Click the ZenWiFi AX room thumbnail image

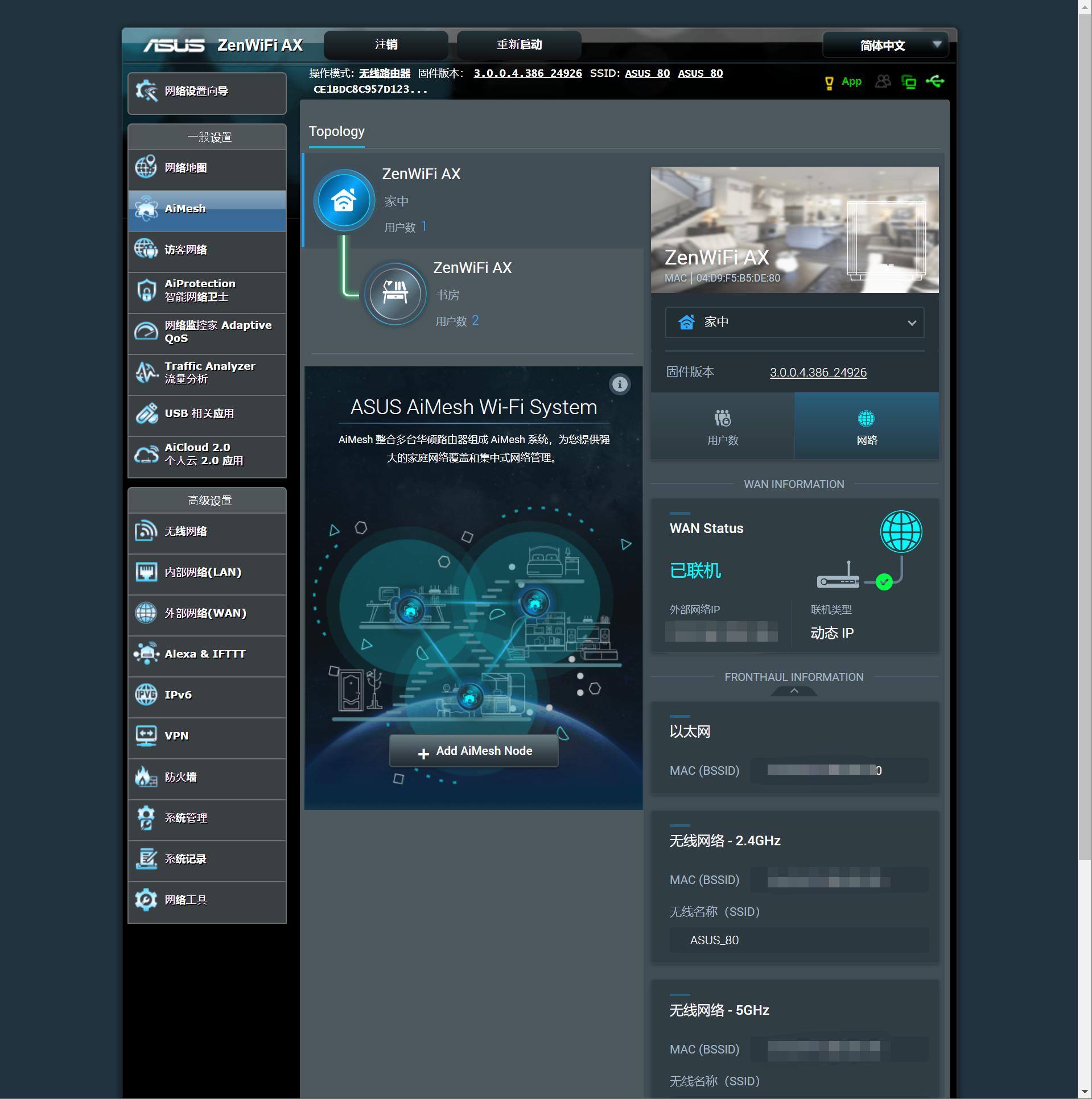(x=794, y=230)
